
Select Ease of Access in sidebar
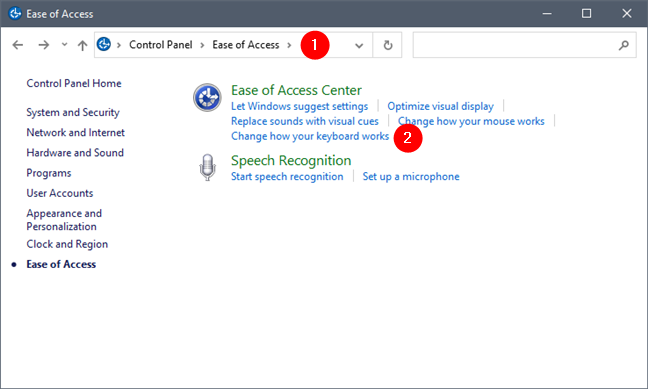point(61,264)
